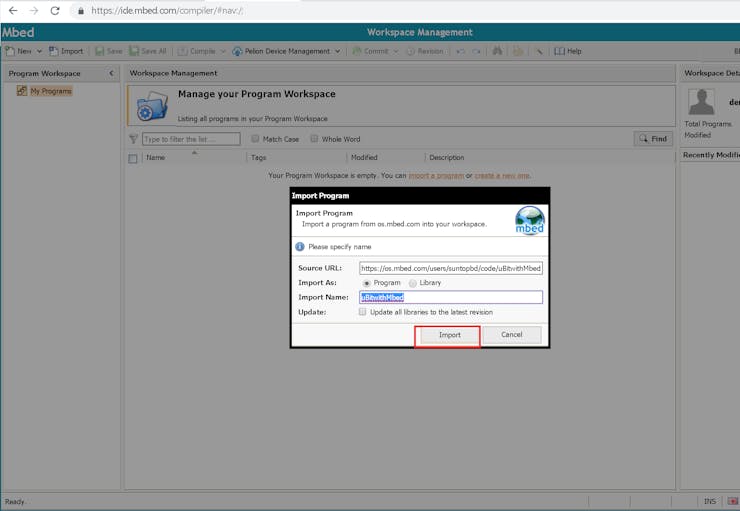Image resolution: width=740 pixels, height=511 pixels.
Task: Sort by the Tags column header
Action: point(259,158)
